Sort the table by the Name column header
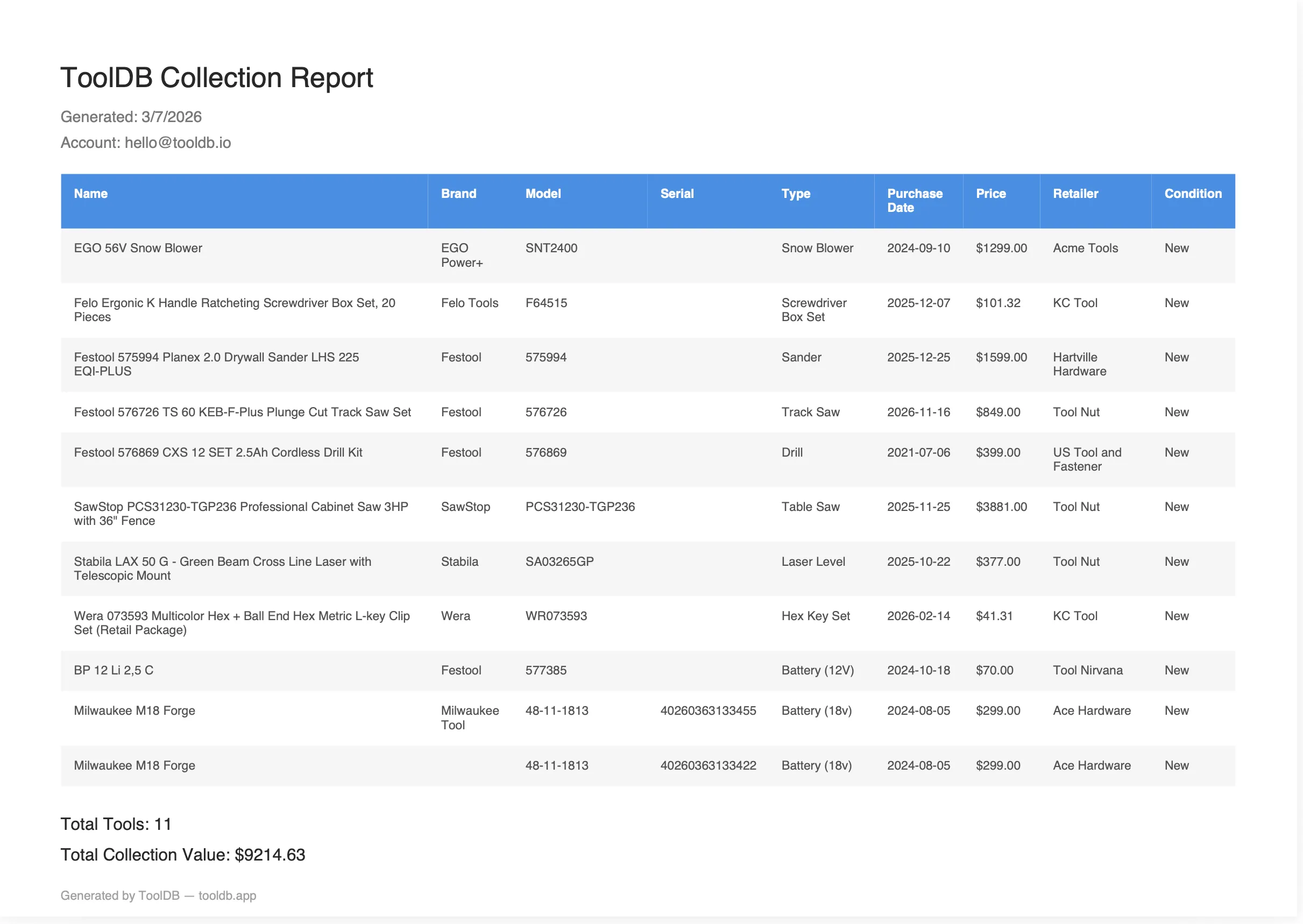1303x924 pixels. (91, 194)
